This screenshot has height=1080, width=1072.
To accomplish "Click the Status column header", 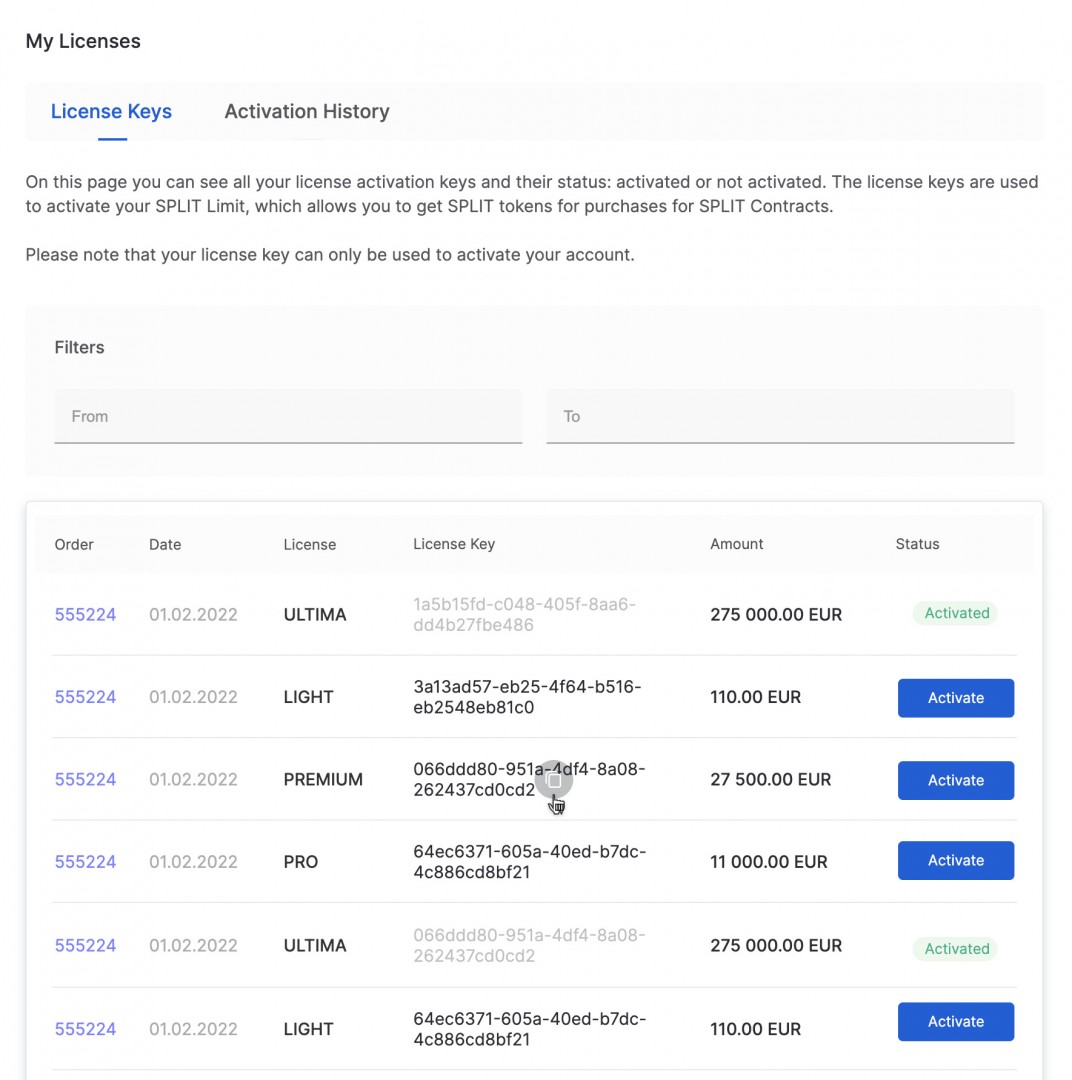I will pos(917,545).
